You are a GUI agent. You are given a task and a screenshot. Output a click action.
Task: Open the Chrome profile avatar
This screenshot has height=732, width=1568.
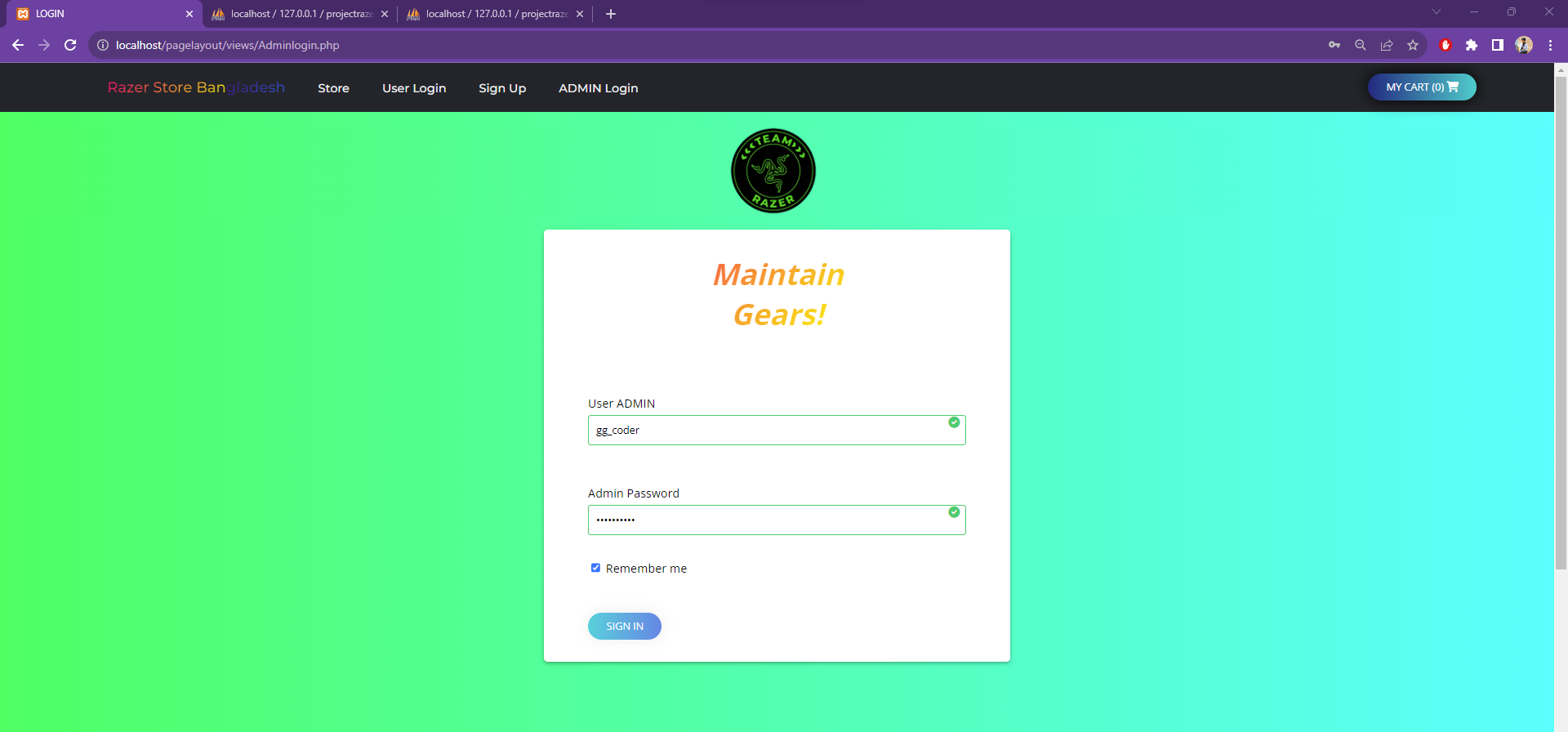point(1524,45)
